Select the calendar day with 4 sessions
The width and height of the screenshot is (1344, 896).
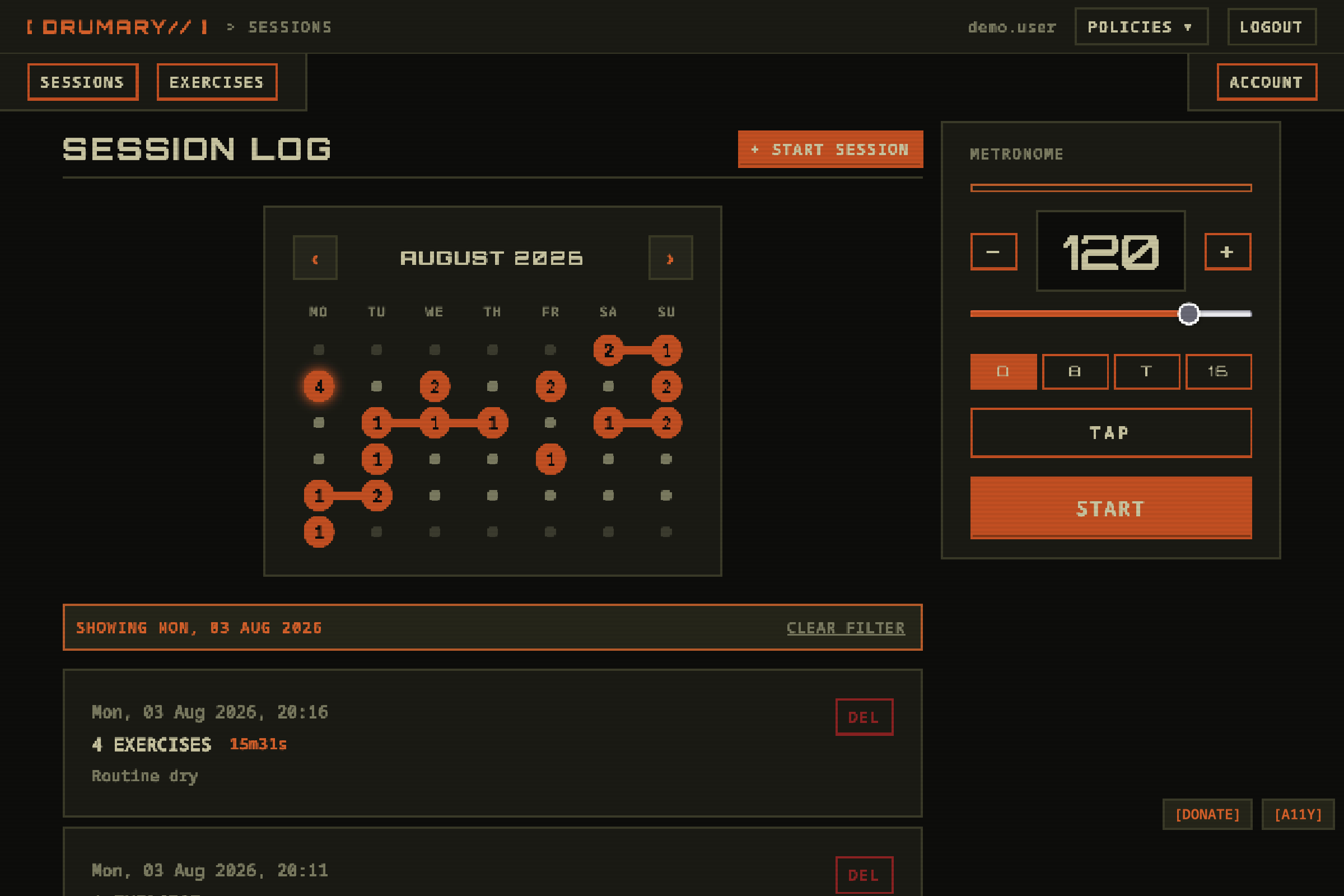(x=319, y=386)
